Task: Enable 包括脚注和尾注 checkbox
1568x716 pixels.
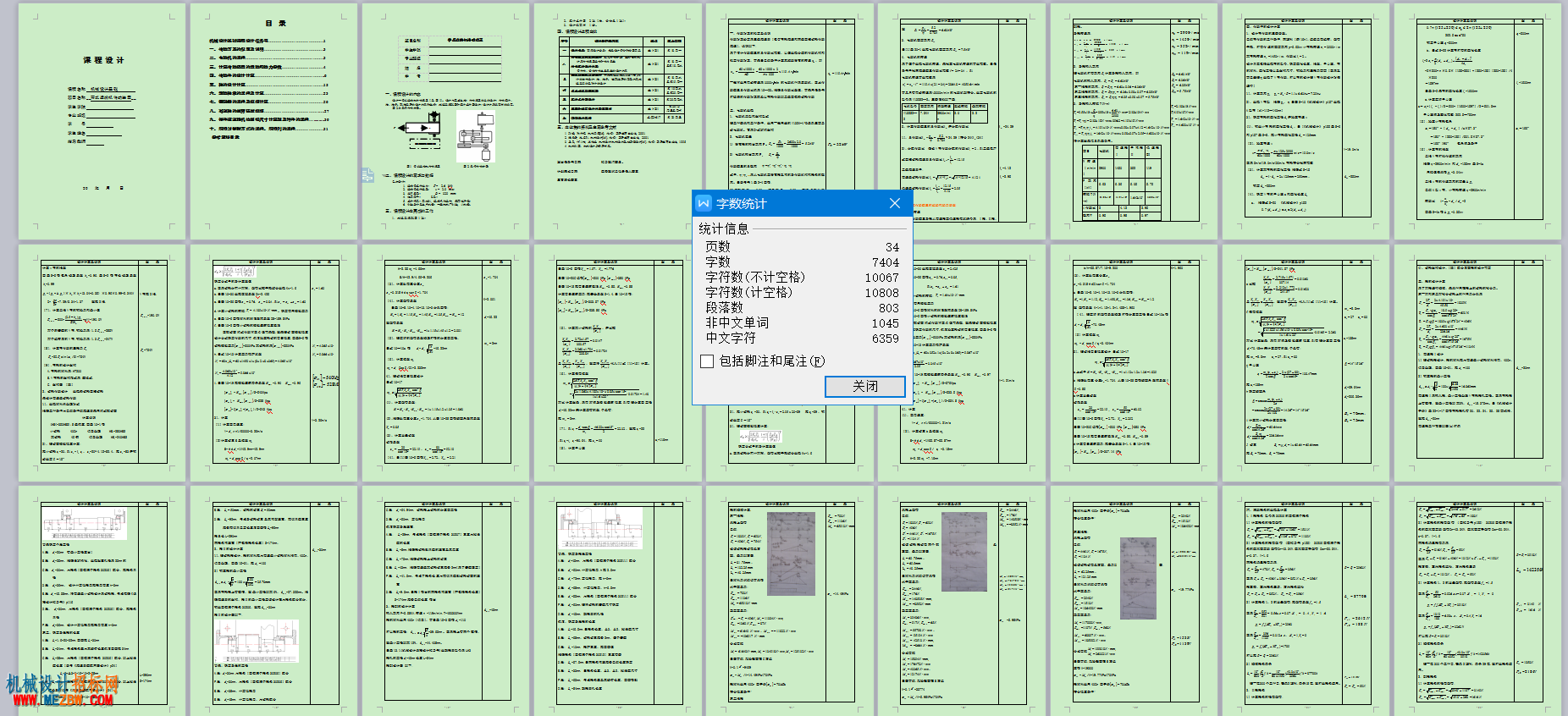Action: tap(707, 361)
